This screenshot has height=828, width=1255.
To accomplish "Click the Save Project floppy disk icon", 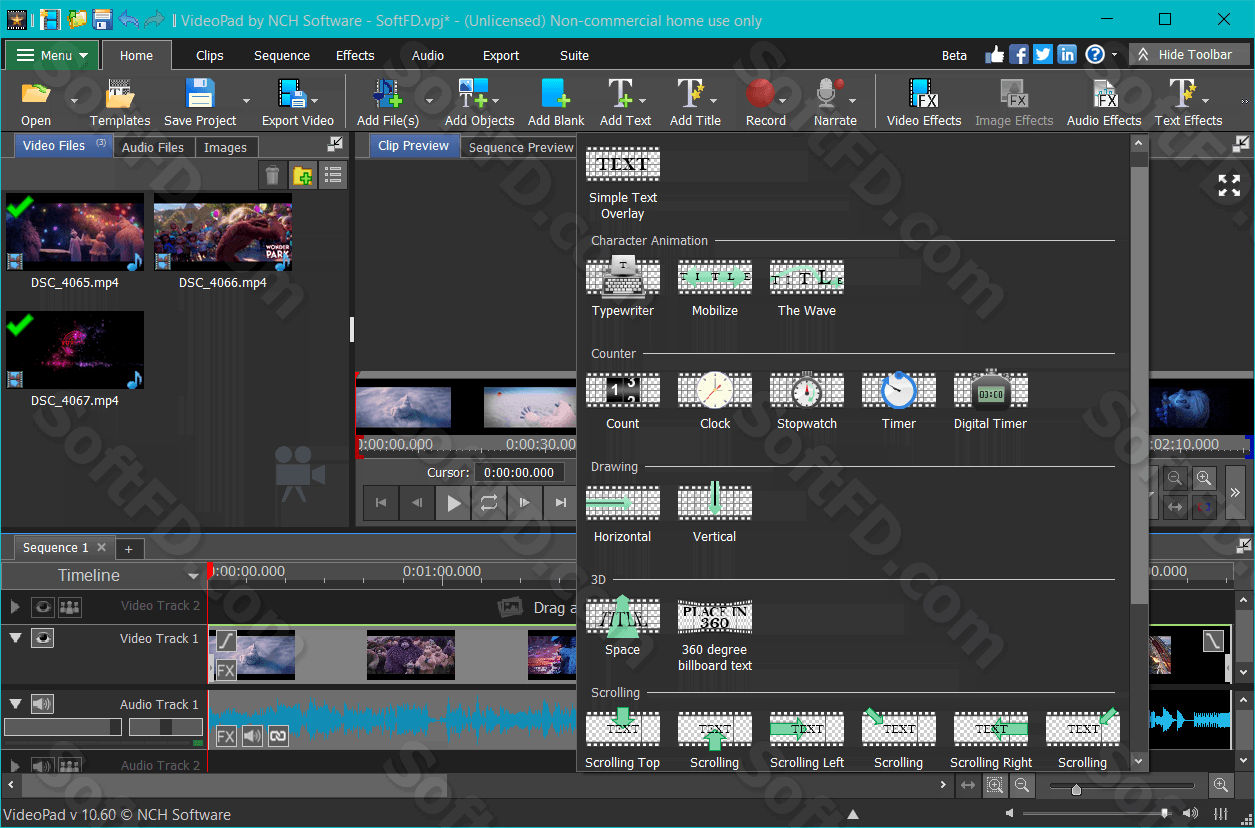I will click(200, 94).
